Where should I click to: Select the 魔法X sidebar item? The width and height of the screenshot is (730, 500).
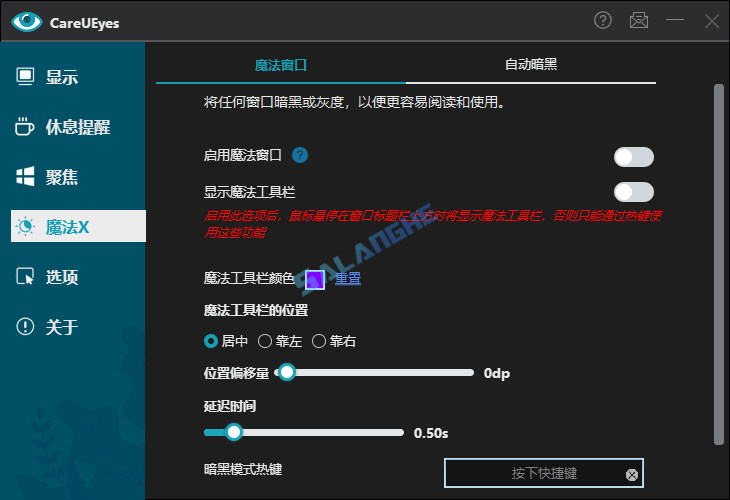pyautogui.click(x=78, y=226)
